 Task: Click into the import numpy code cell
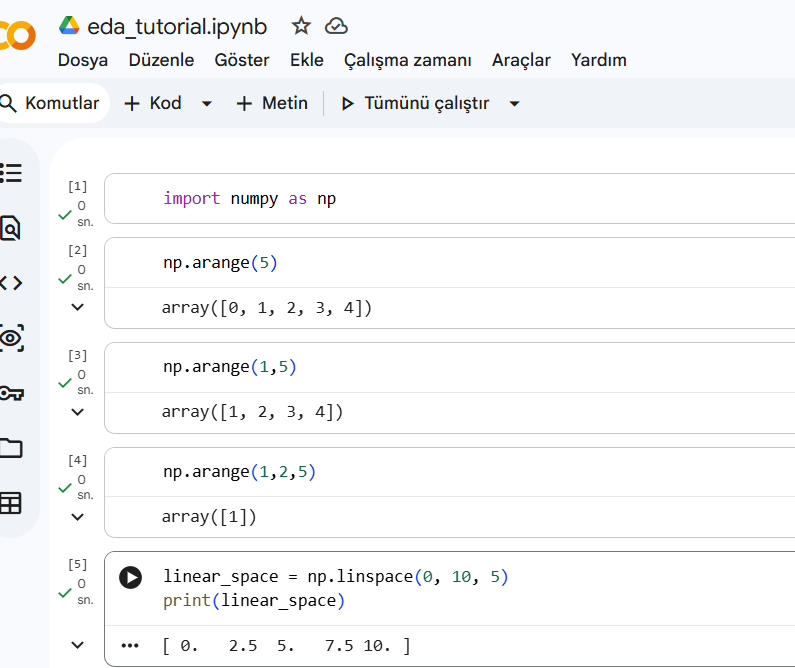tap(449, 198)
